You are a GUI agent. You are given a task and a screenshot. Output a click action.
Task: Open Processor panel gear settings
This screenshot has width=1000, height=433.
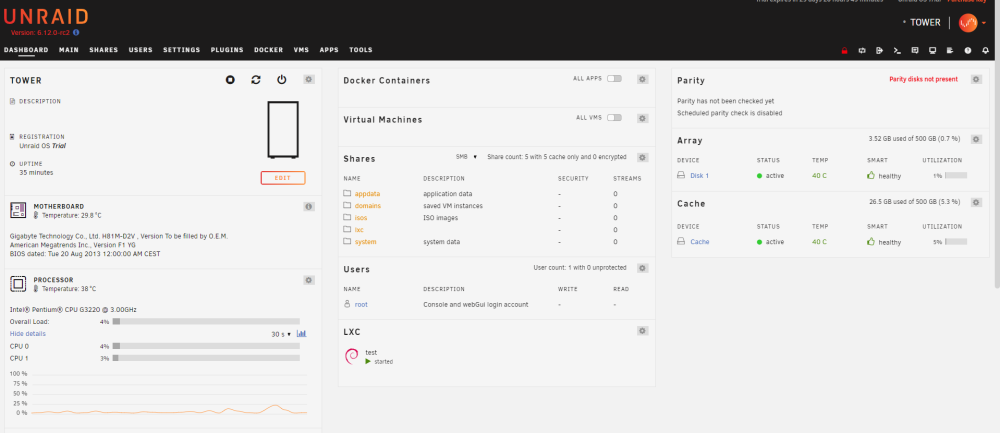(x=309, y=280)
